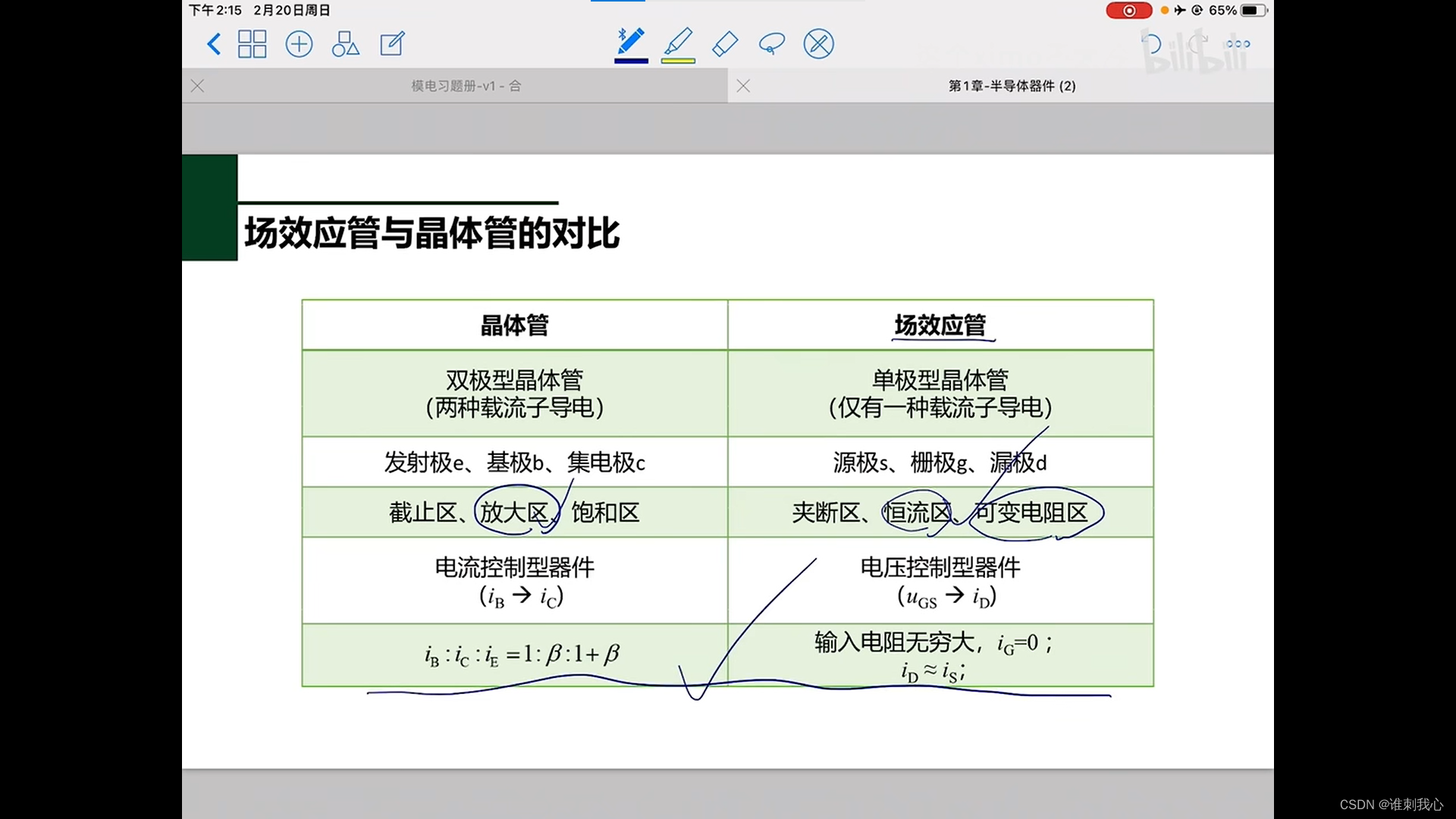
Task: Click the undo arrow
Action: point(1151,44)
